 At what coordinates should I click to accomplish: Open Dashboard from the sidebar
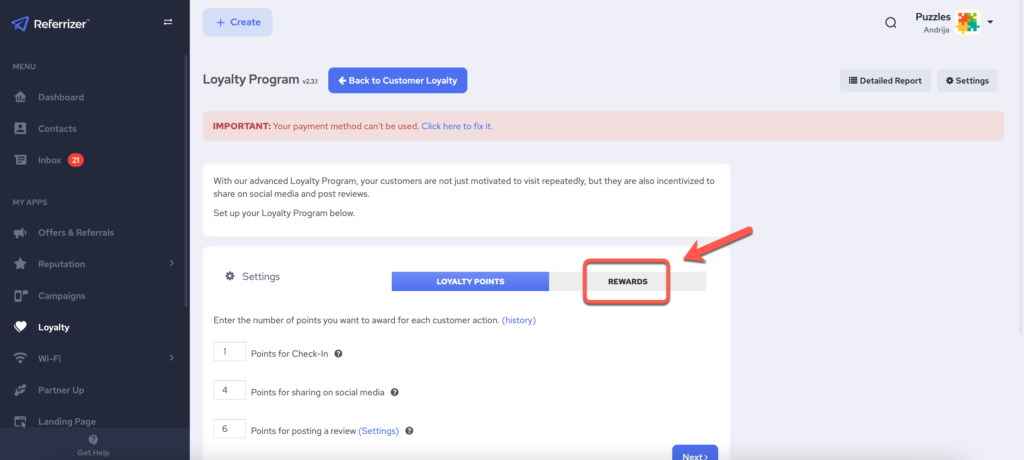[x=60, y=97]
